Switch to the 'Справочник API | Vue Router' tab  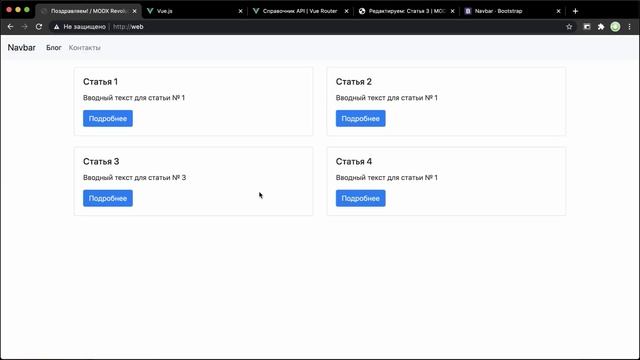[x=300, y=11]
